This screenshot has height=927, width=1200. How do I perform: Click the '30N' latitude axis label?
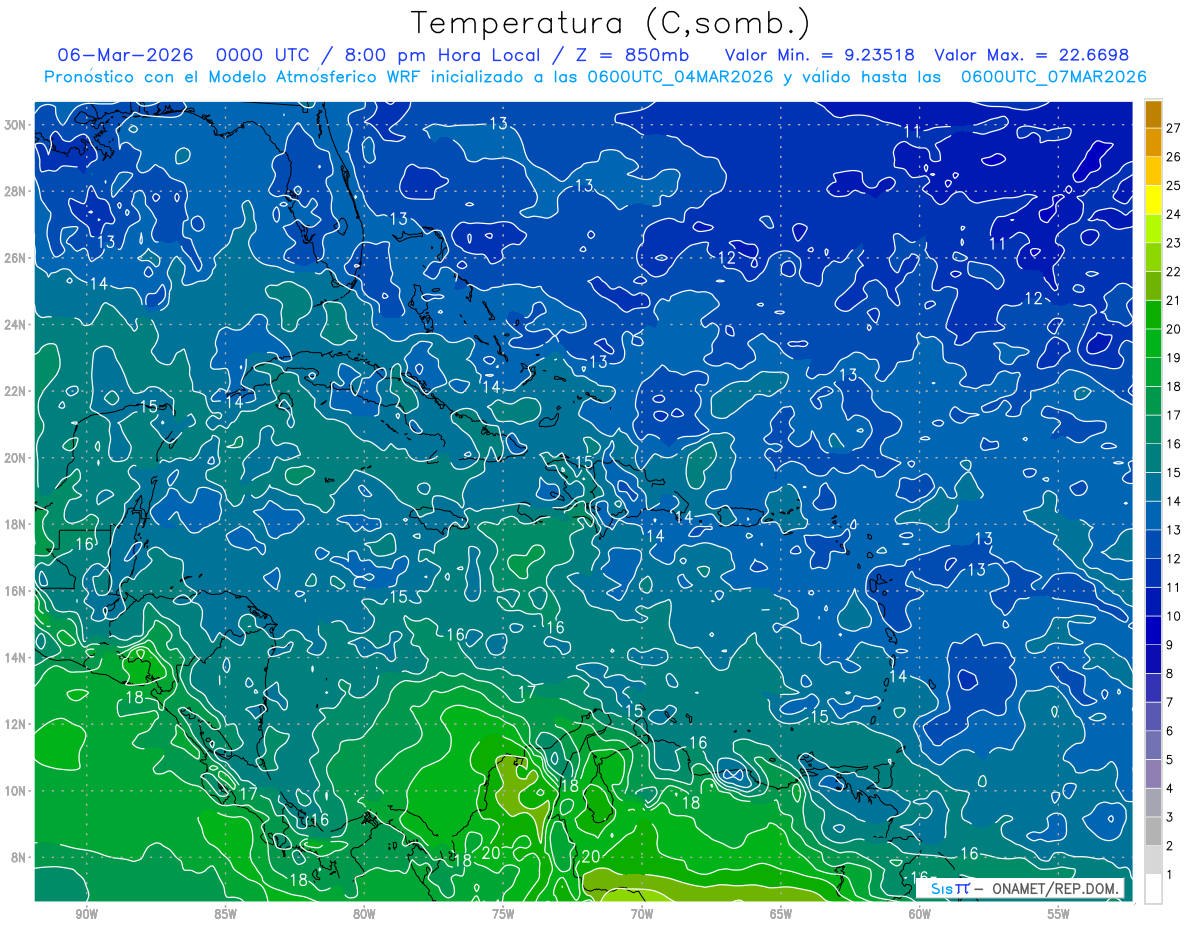pyautogui.click(x=16, y=125)
